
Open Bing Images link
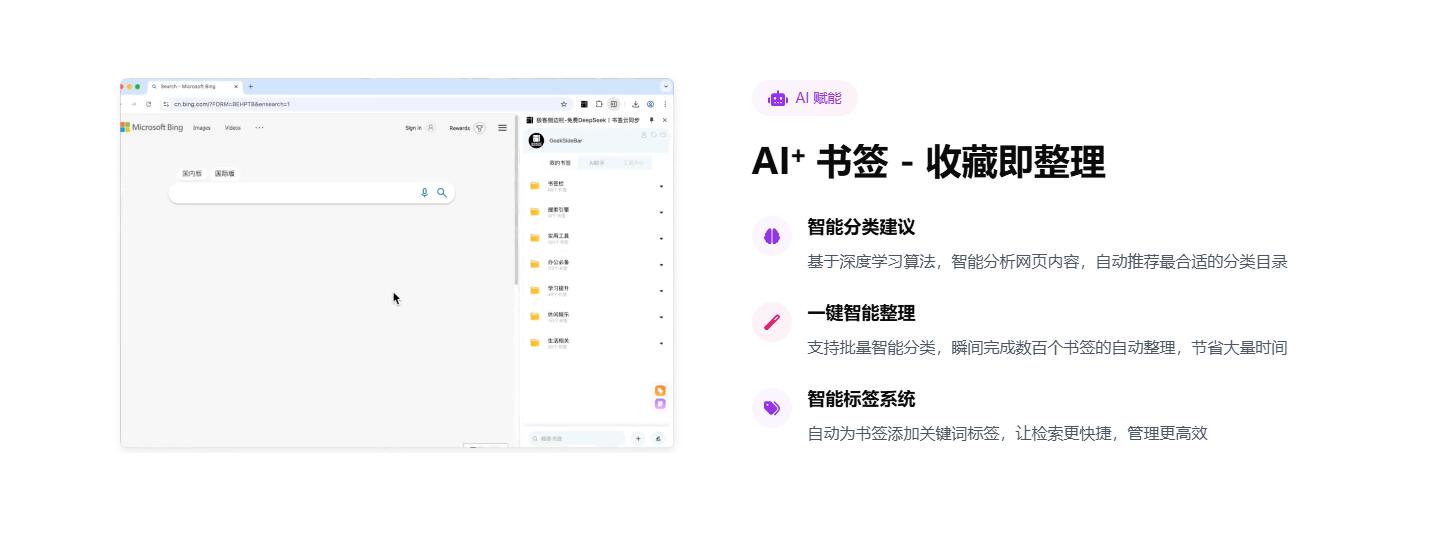(202, 128)
